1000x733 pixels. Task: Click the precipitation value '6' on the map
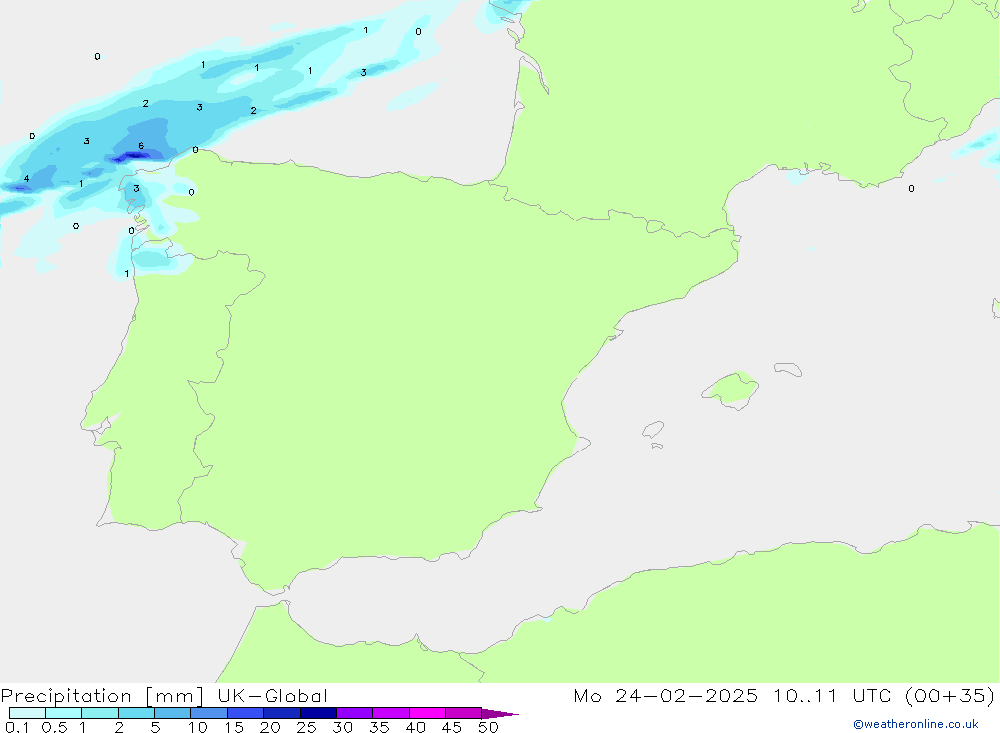pos(141,146)
